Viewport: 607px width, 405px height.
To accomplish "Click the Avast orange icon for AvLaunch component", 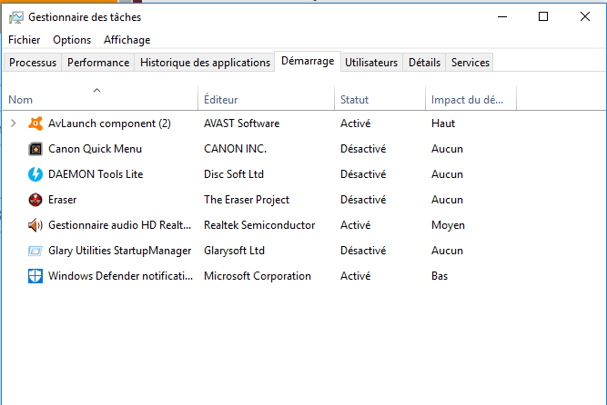I will pos(35,124).
